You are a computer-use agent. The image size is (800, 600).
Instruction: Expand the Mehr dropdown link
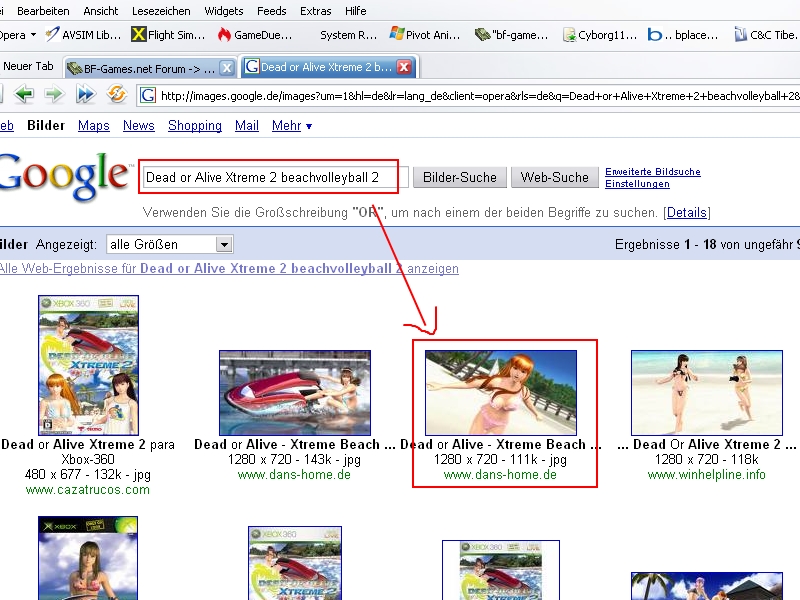point(292,126)
